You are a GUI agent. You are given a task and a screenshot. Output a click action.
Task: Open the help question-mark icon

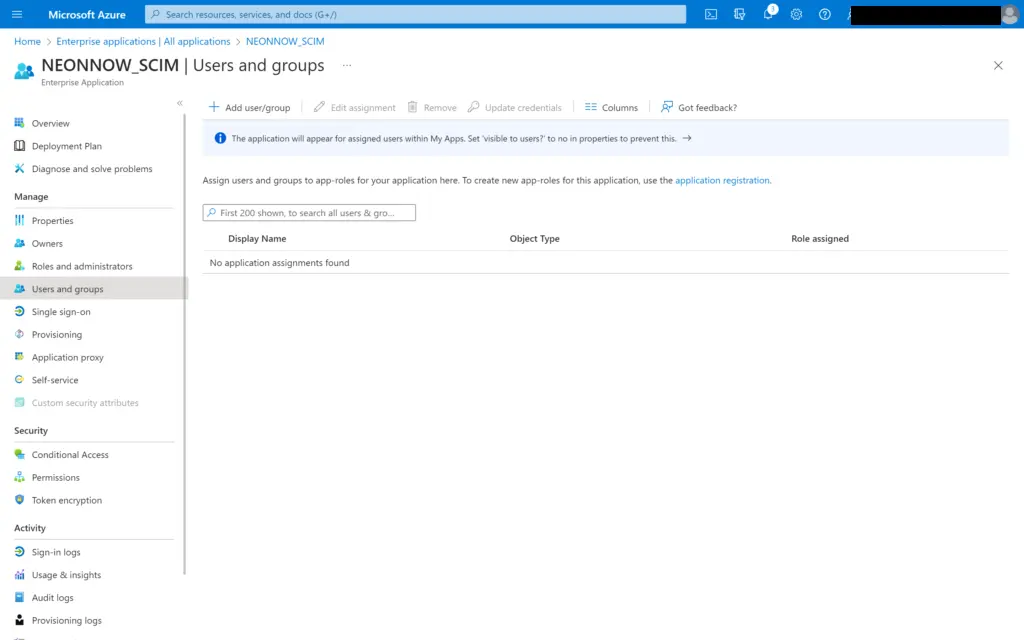(x=823, y=14)
